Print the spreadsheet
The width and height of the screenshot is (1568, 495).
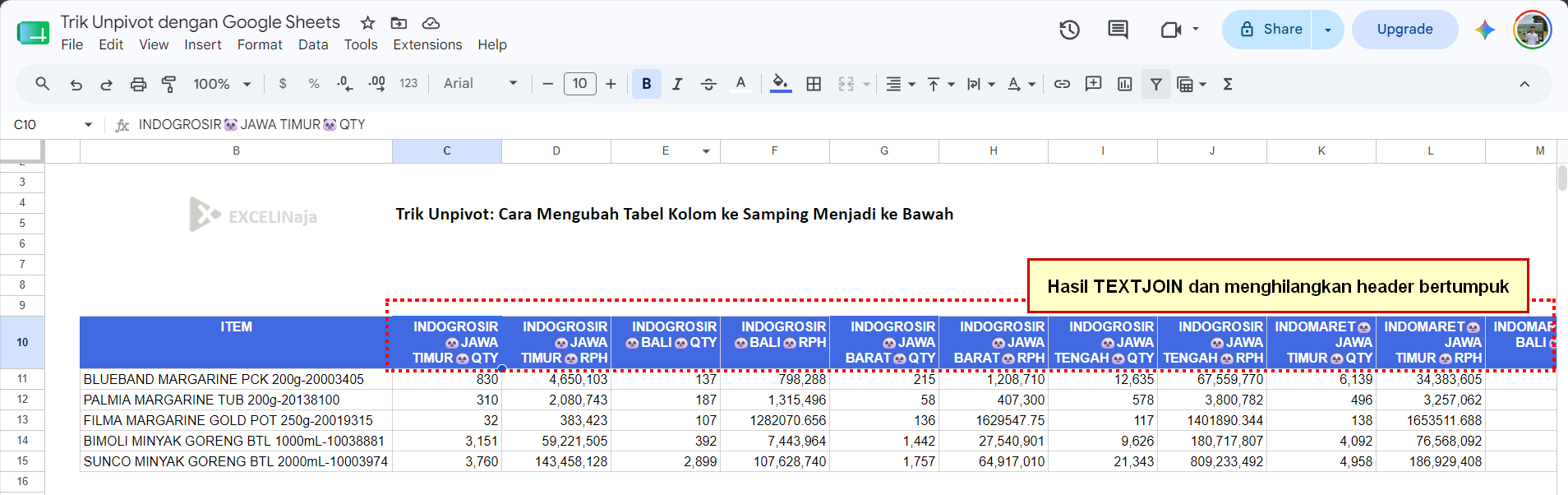pyautogui.click(x=138, y=84)
